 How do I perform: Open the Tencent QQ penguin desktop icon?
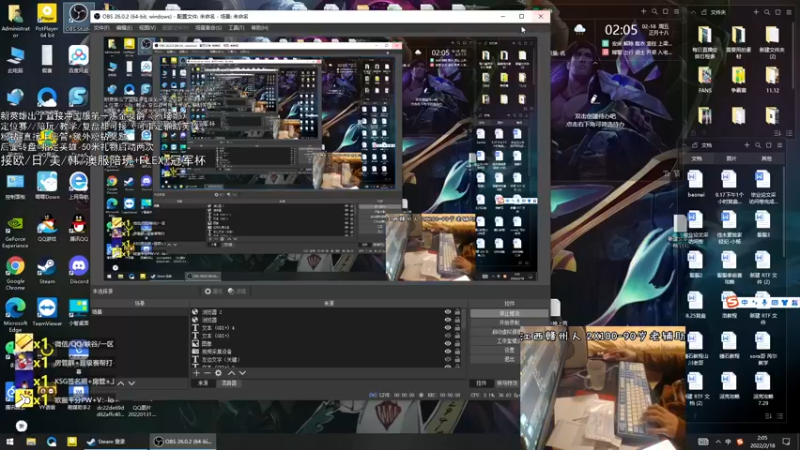[78, 228]
